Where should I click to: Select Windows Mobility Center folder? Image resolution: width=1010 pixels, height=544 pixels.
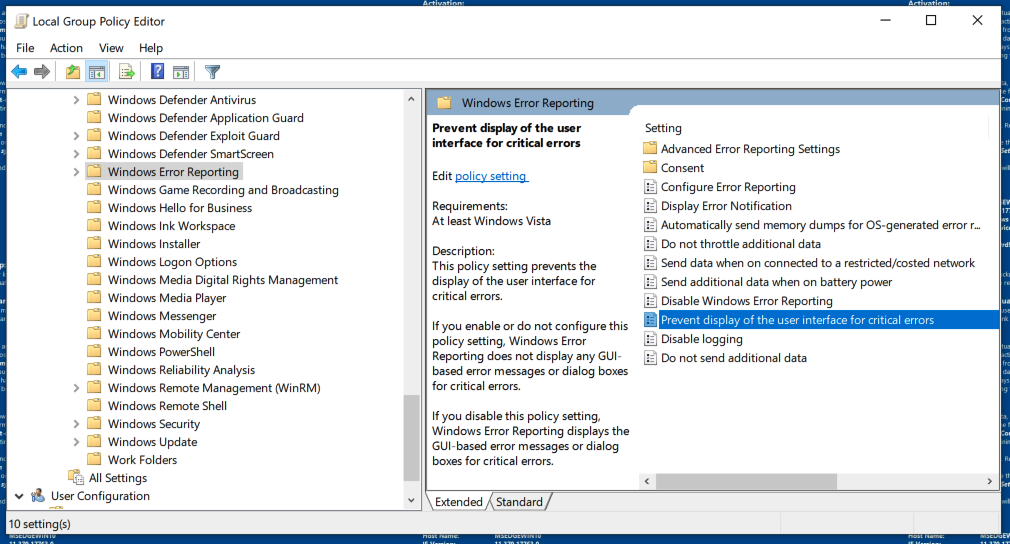click(x=174, y=334)
